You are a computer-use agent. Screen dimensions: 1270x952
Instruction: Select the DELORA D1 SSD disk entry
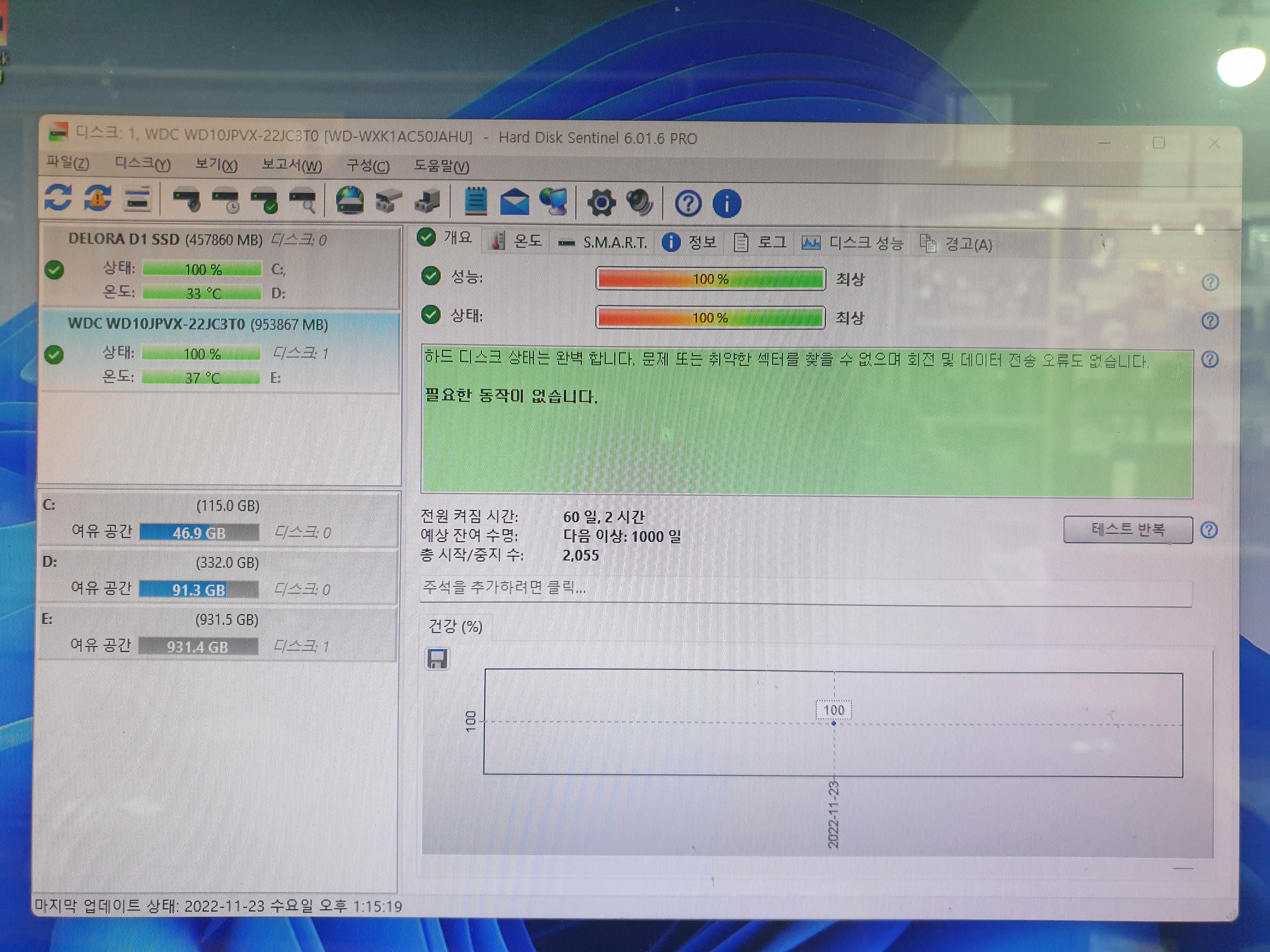pos(220,267)
